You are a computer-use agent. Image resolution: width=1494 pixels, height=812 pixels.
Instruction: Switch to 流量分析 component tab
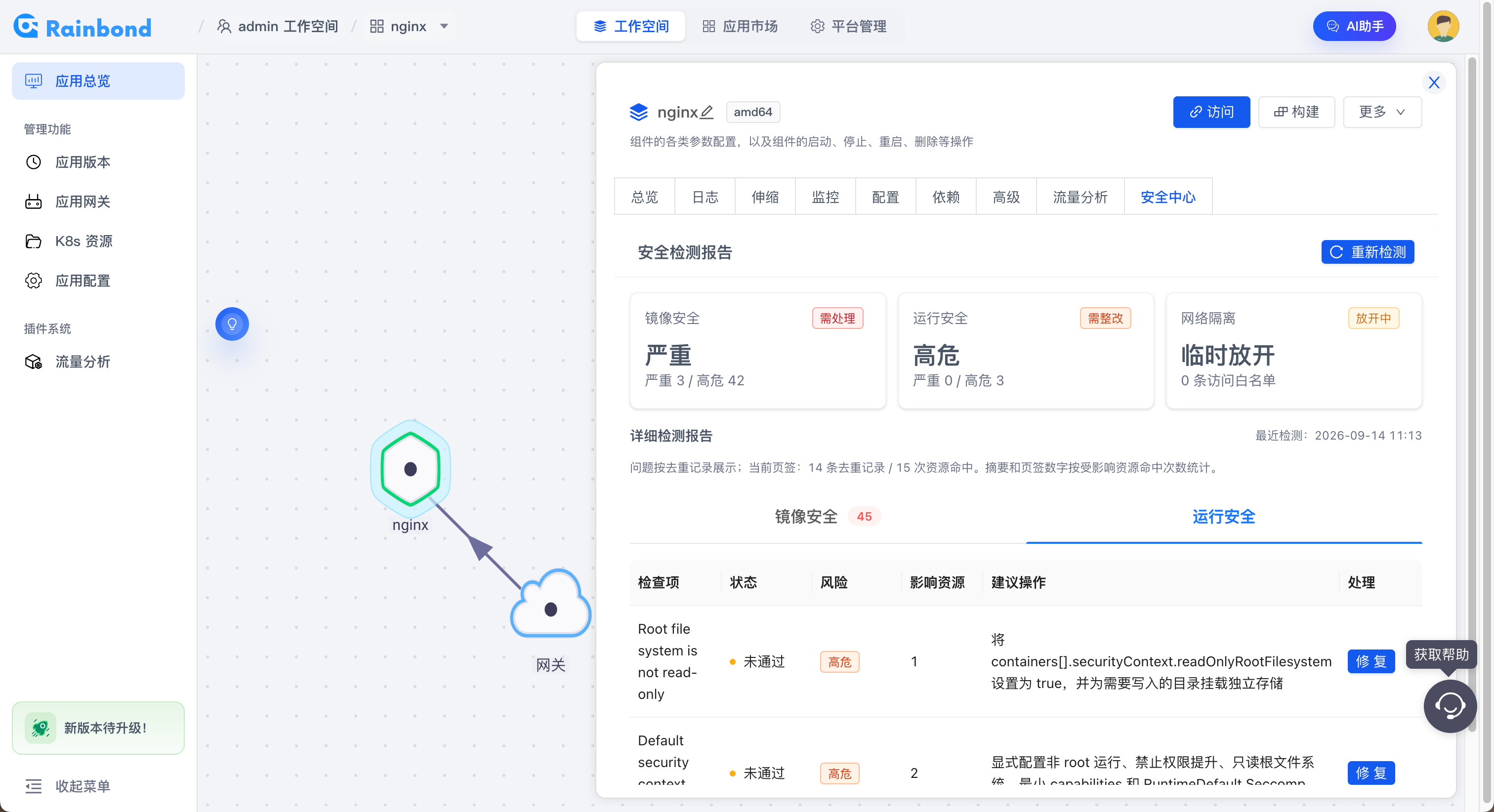point(1080,197)
